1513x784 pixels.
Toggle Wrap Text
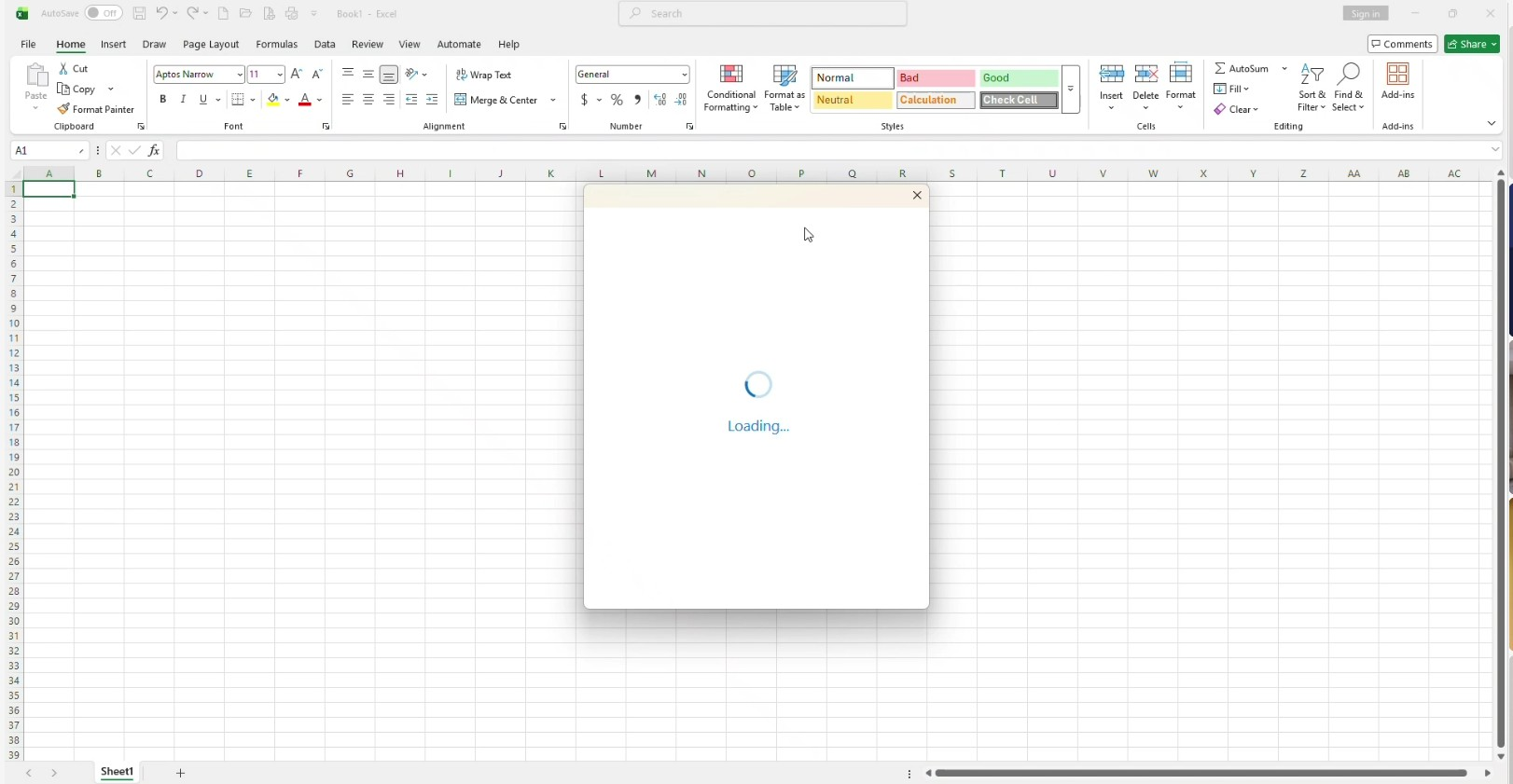(x=484, y=75)
